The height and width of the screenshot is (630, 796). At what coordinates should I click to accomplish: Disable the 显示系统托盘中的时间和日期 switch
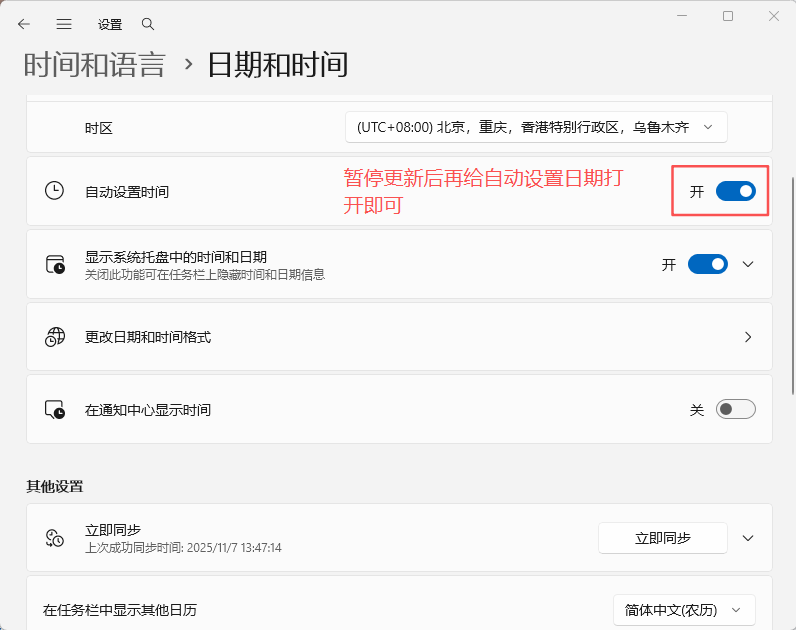tap(707, 264)
